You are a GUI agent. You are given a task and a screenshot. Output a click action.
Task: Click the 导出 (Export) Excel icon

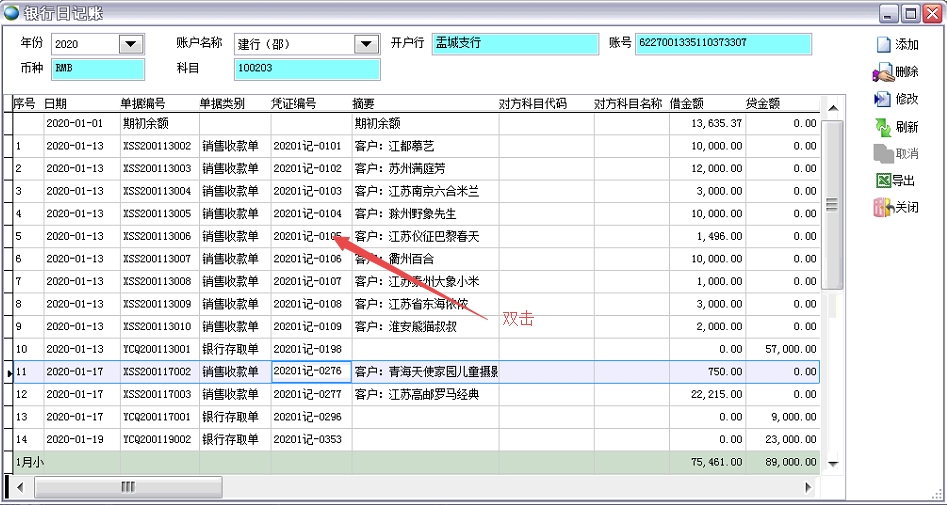point(883,181)
